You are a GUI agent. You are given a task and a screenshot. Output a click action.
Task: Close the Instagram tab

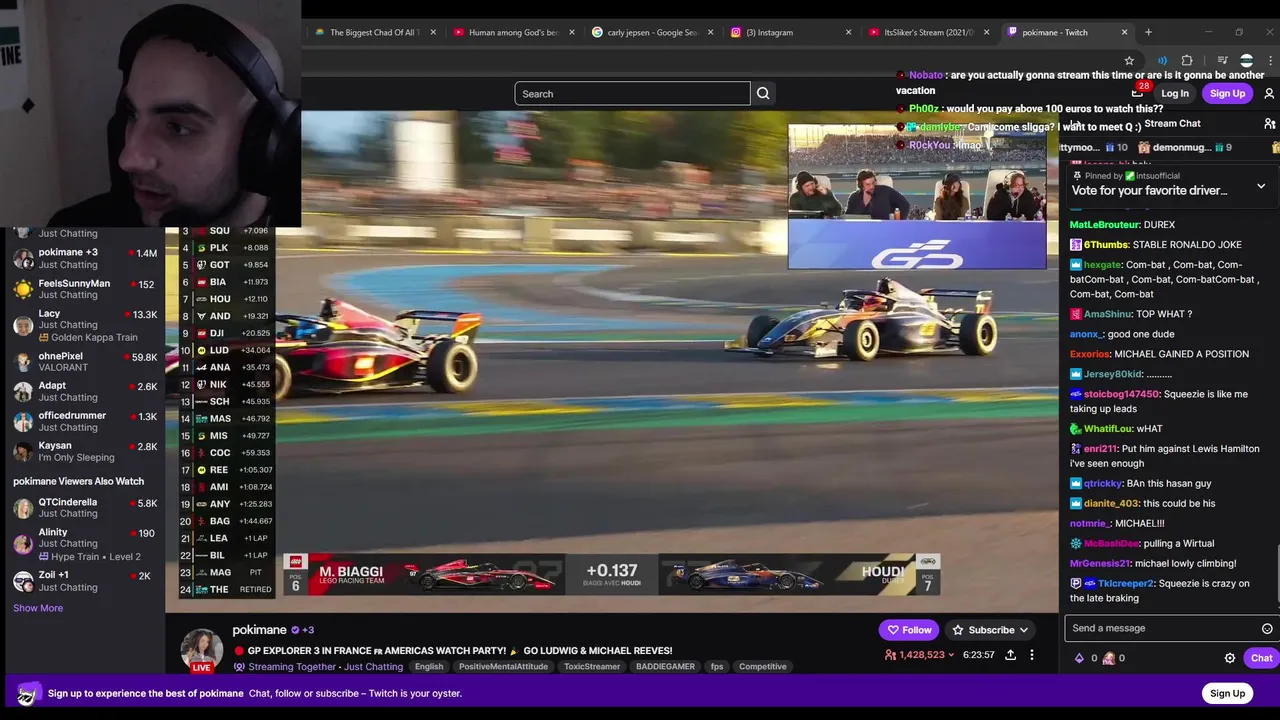849,32
